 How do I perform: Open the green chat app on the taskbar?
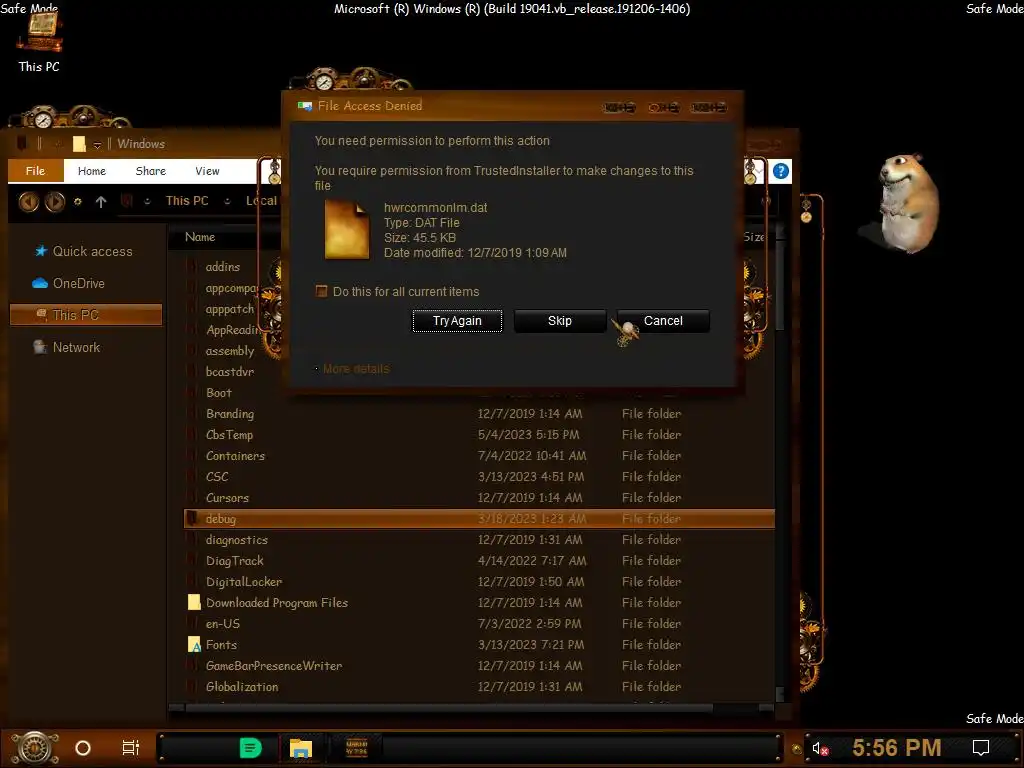click(x=250, y=748)
